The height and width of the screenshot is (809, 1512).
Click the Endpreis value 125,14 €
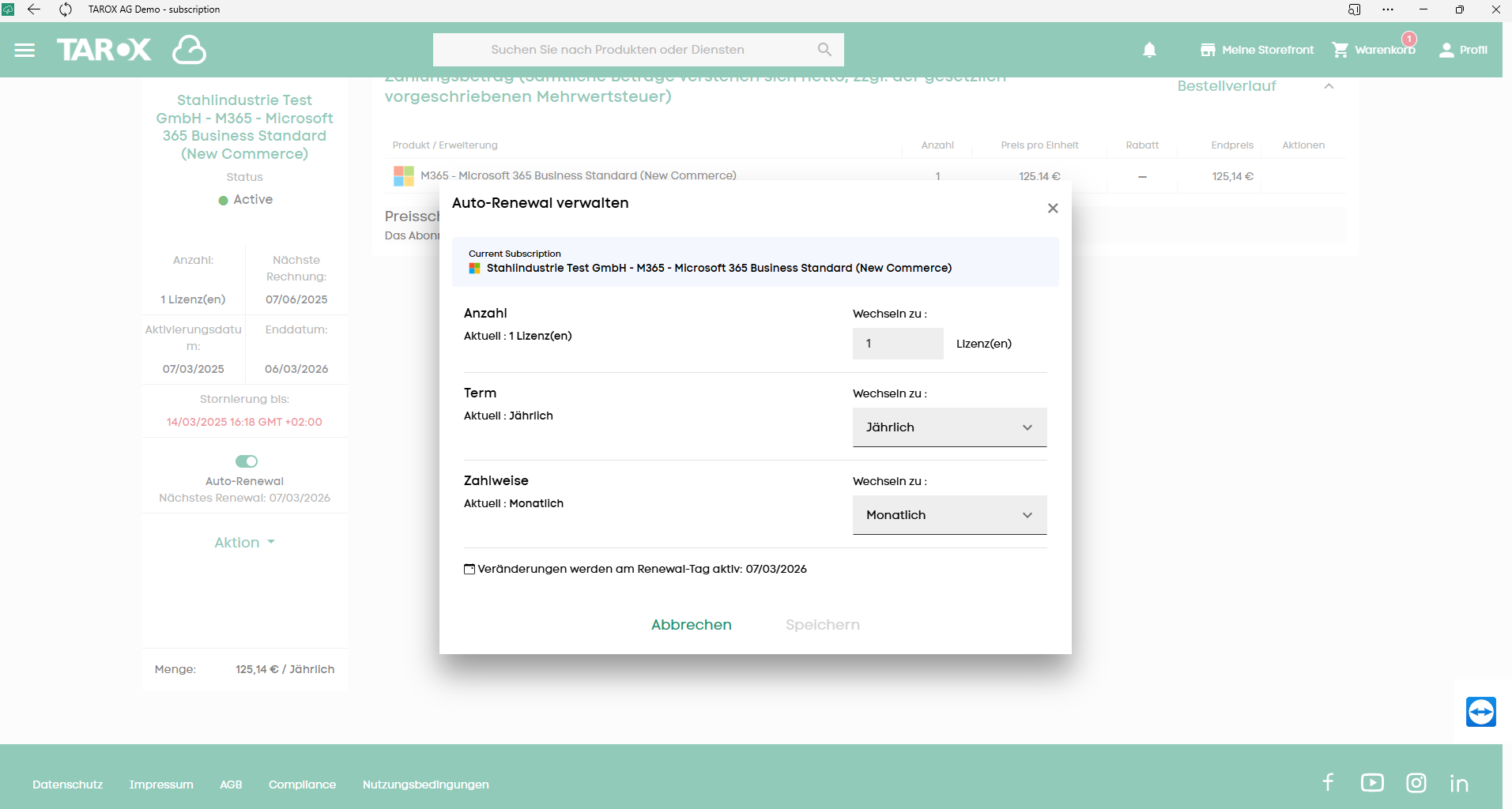coord(1233,176)
